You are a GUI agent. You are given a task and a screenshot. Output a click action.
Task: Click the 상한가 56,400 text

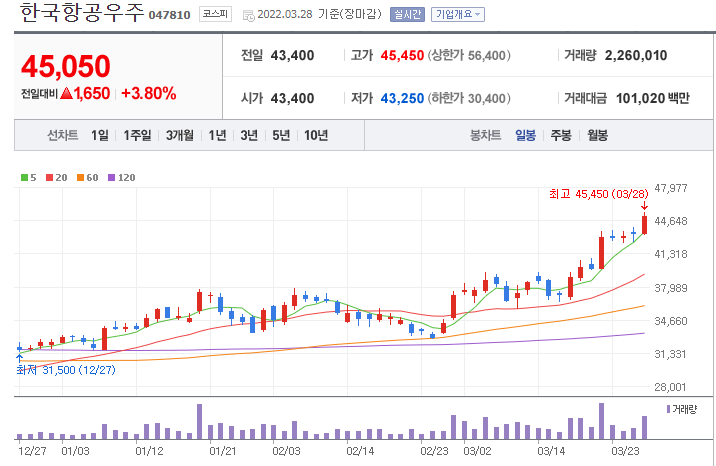(x=469, y=56)
